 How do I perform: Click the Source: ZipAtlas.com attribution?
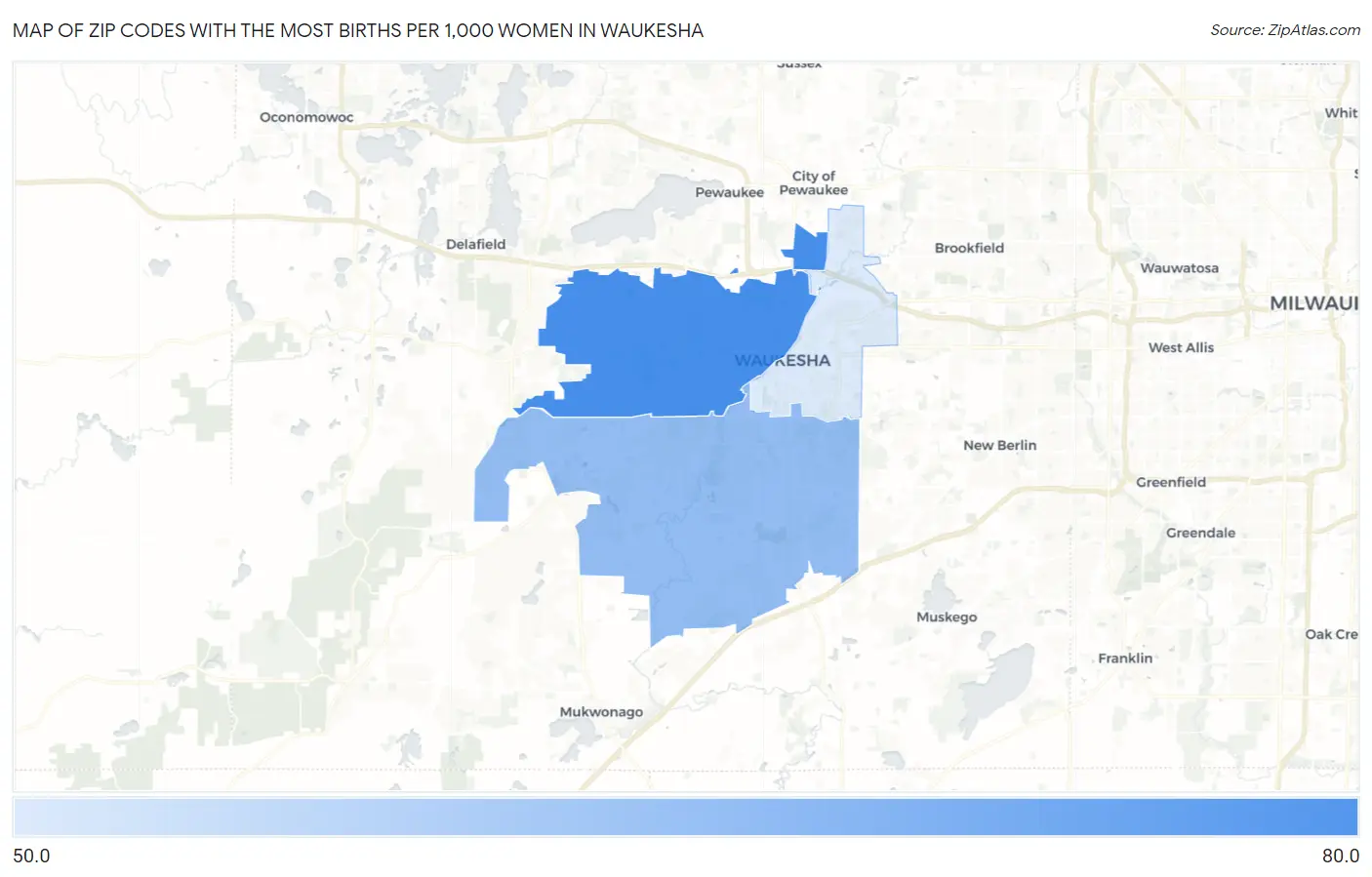point(1285,30)
